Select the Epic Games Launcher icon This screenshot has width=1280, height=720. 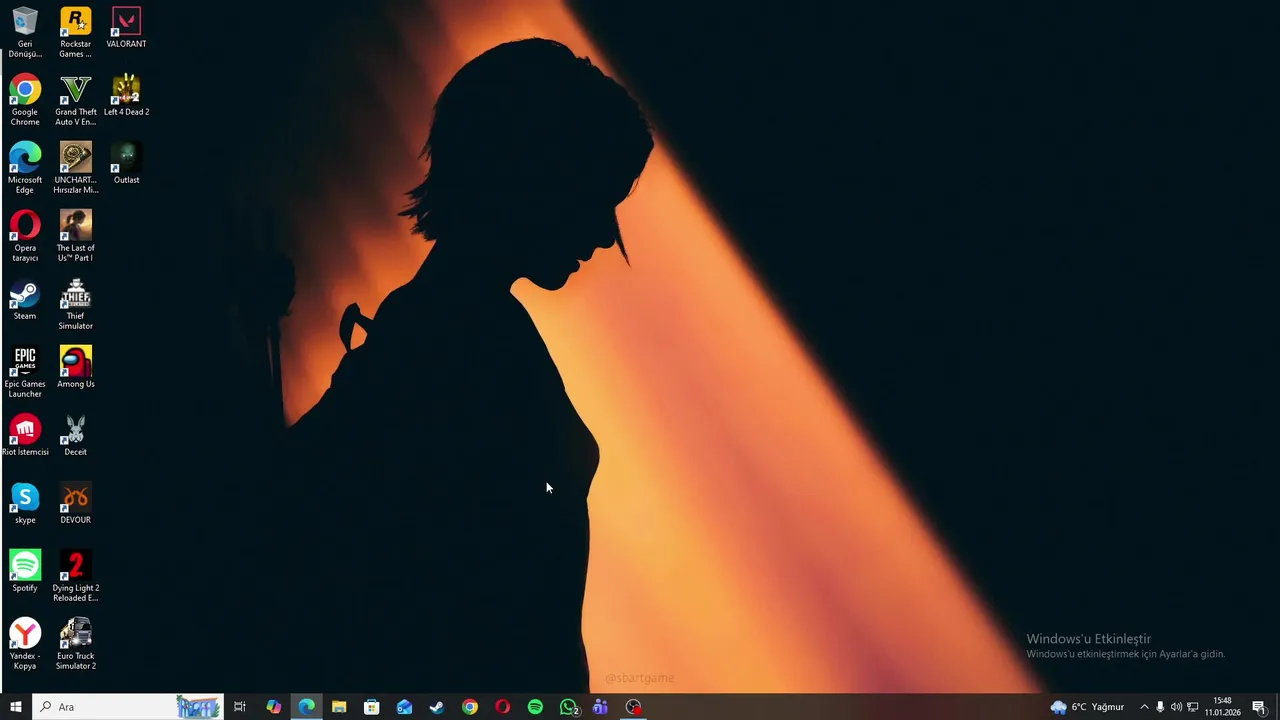tap(25, 372)
